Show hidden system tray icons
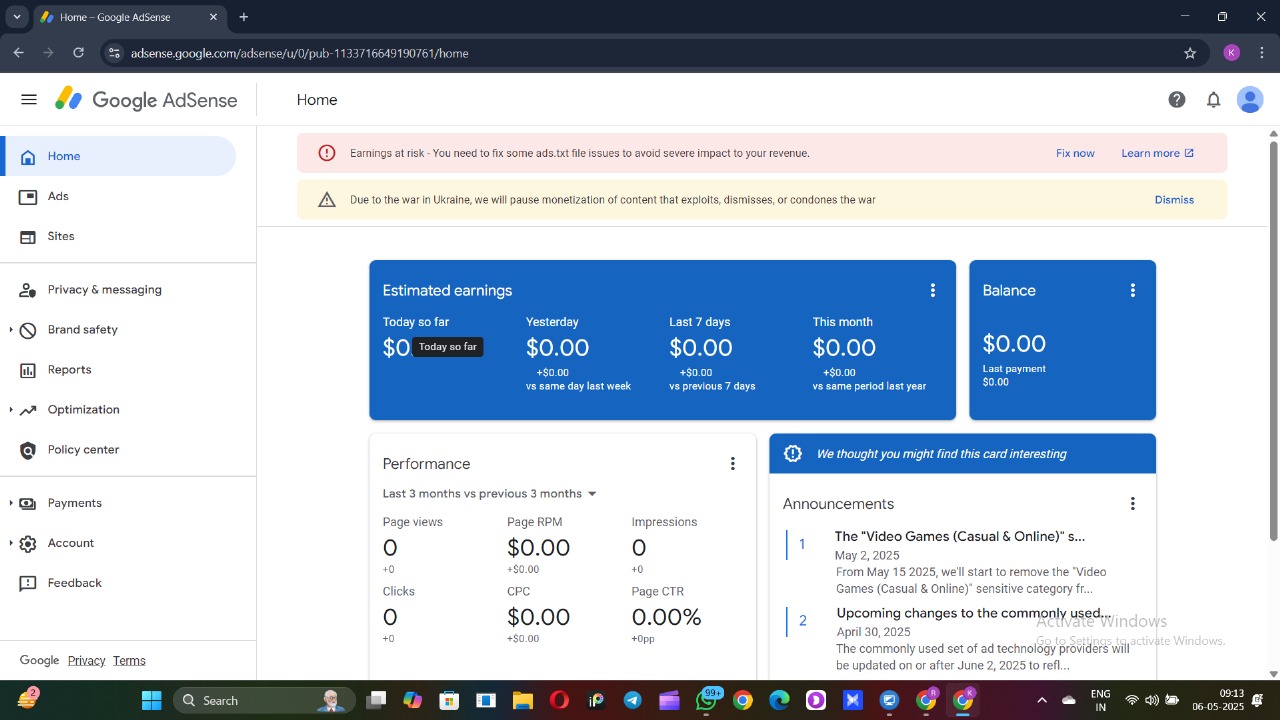This screenshot has width=1280, height=720. click(x=1041, y=700)
